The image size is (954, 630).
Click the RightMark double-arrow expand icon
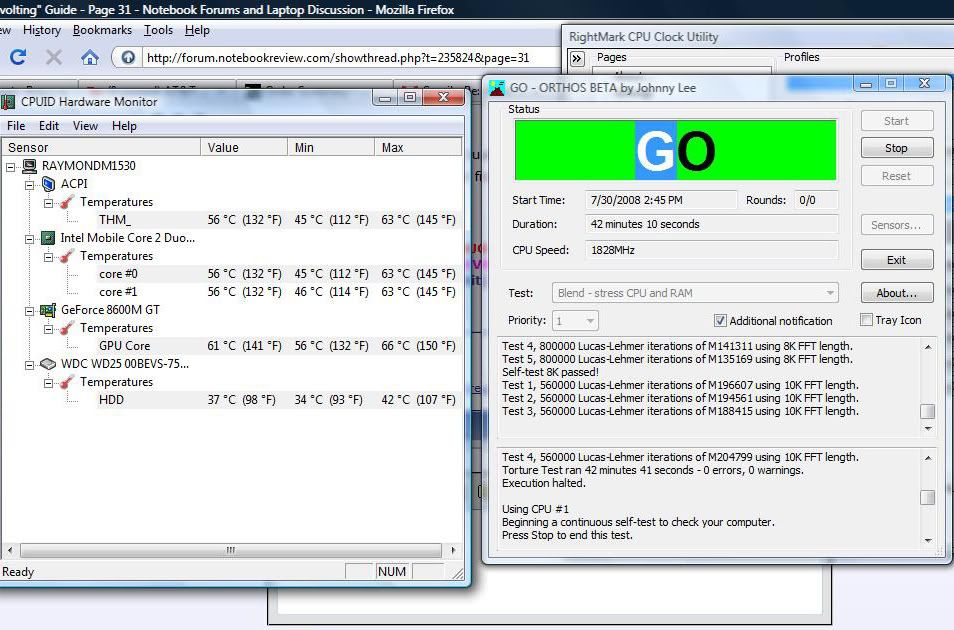(577, 58)
